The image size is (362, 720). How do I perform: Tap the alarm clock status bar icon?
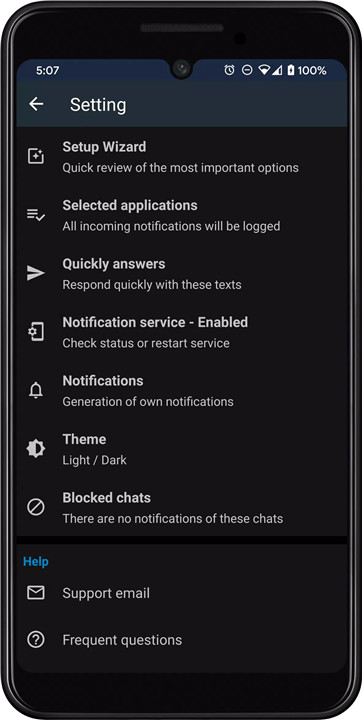[x=229, y=70]
